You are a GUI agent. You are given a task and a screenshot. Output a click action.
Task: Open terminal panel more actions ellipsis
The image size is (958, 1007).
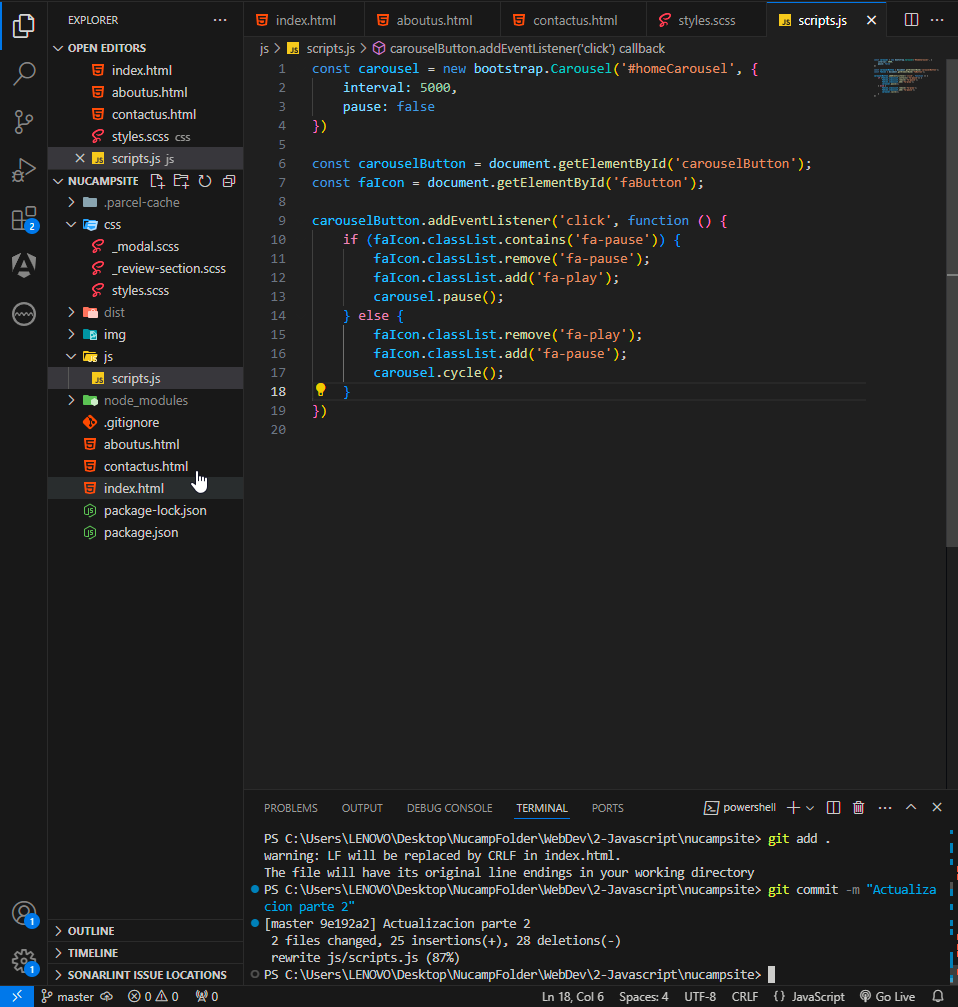click(x=885, y=808)
